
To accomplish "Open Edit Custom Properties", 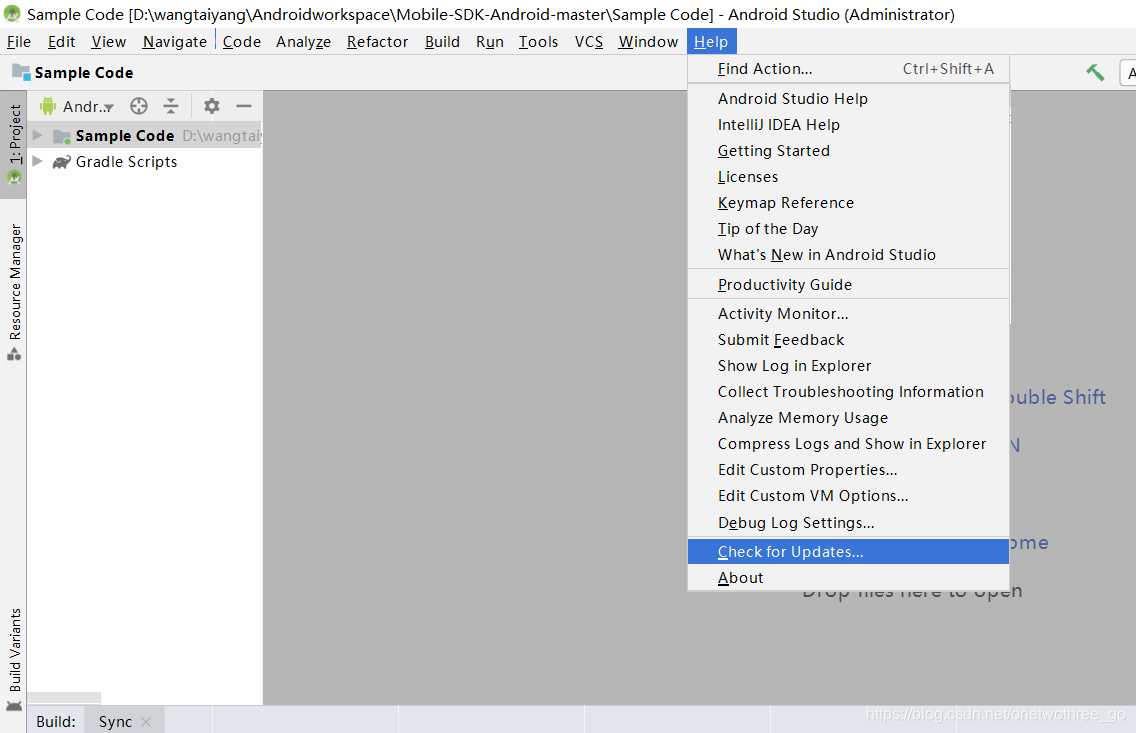I will point(848,470).
